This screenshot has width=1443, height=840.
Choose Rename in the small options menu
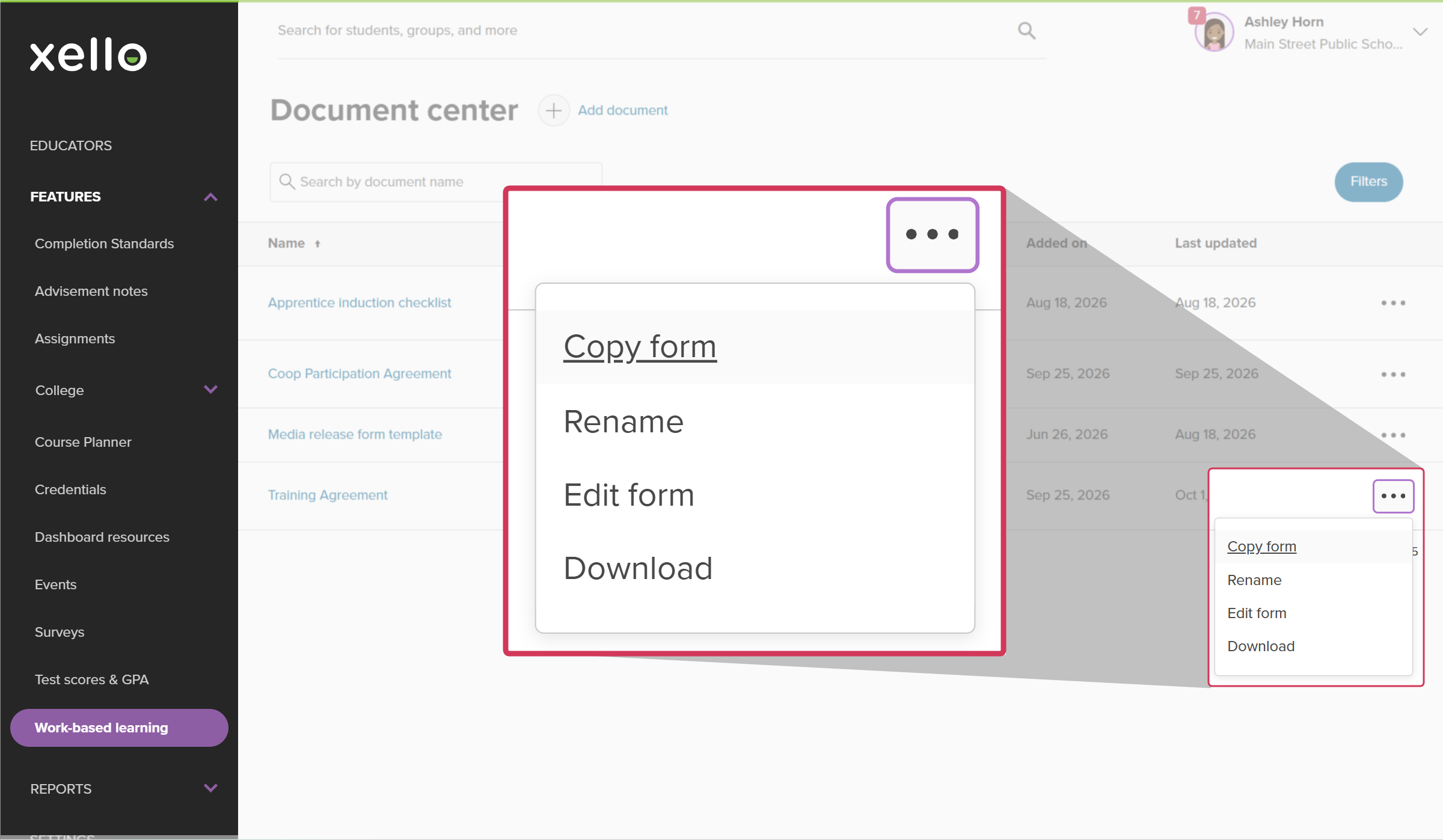[x=1254, y=580]
